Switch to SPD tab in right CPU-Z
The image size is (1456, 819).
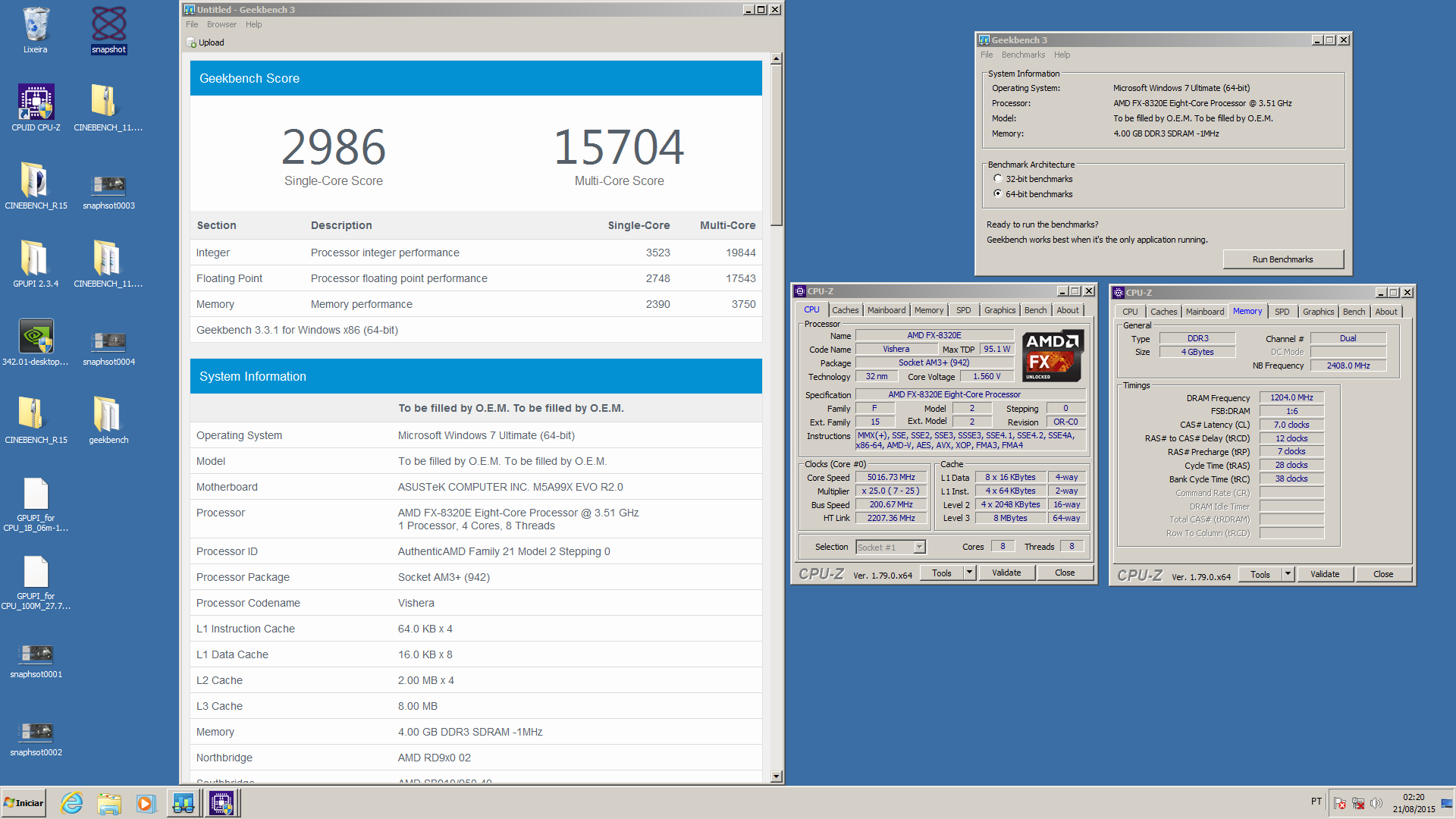click(1282, 312)
